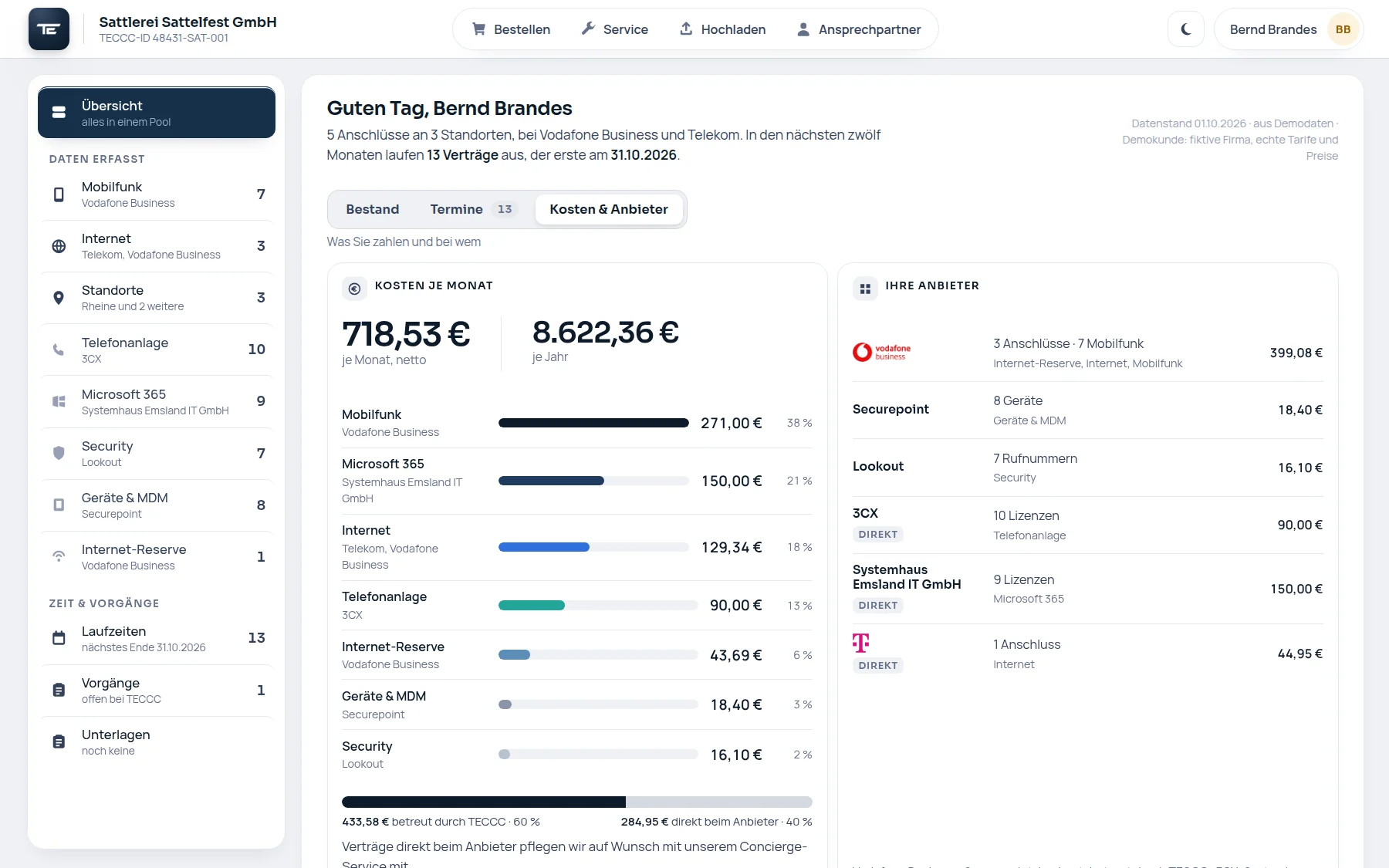The width and height of the screenshot is (1389, 868).
Task: Click the DIREKT badge under Systemhaus Emsland
Action: coord(878,605)
